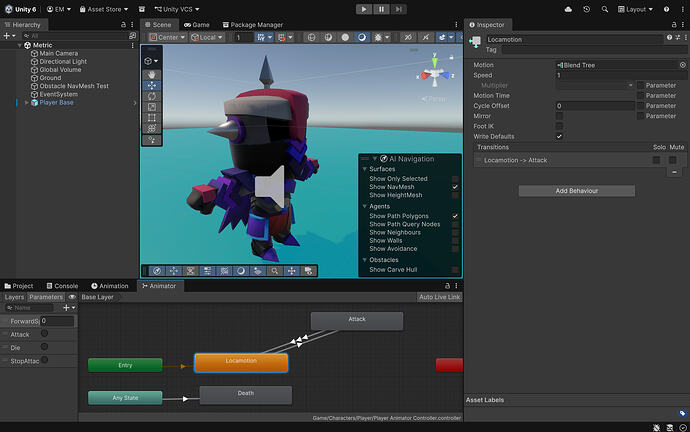Open the custom editor tools icon
The width and height of the screenshot is (690, 432).
tap(152, 140)
